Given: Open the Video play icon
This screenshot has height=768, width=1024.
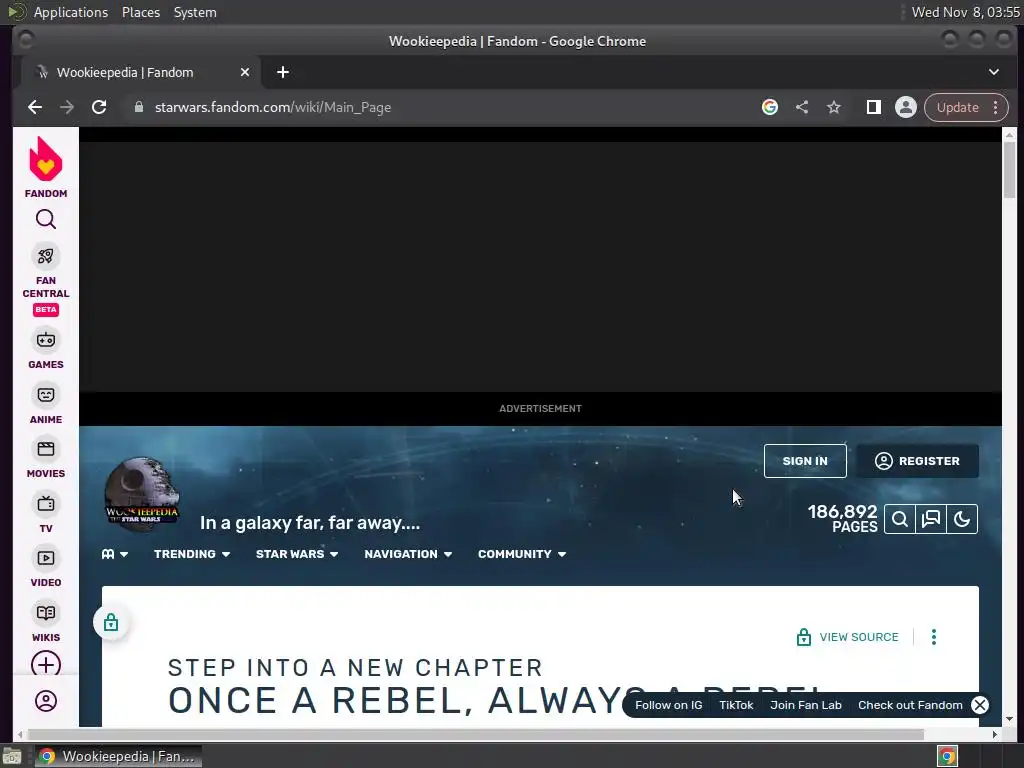Looking at the screenshot, I should coord(46,558).
